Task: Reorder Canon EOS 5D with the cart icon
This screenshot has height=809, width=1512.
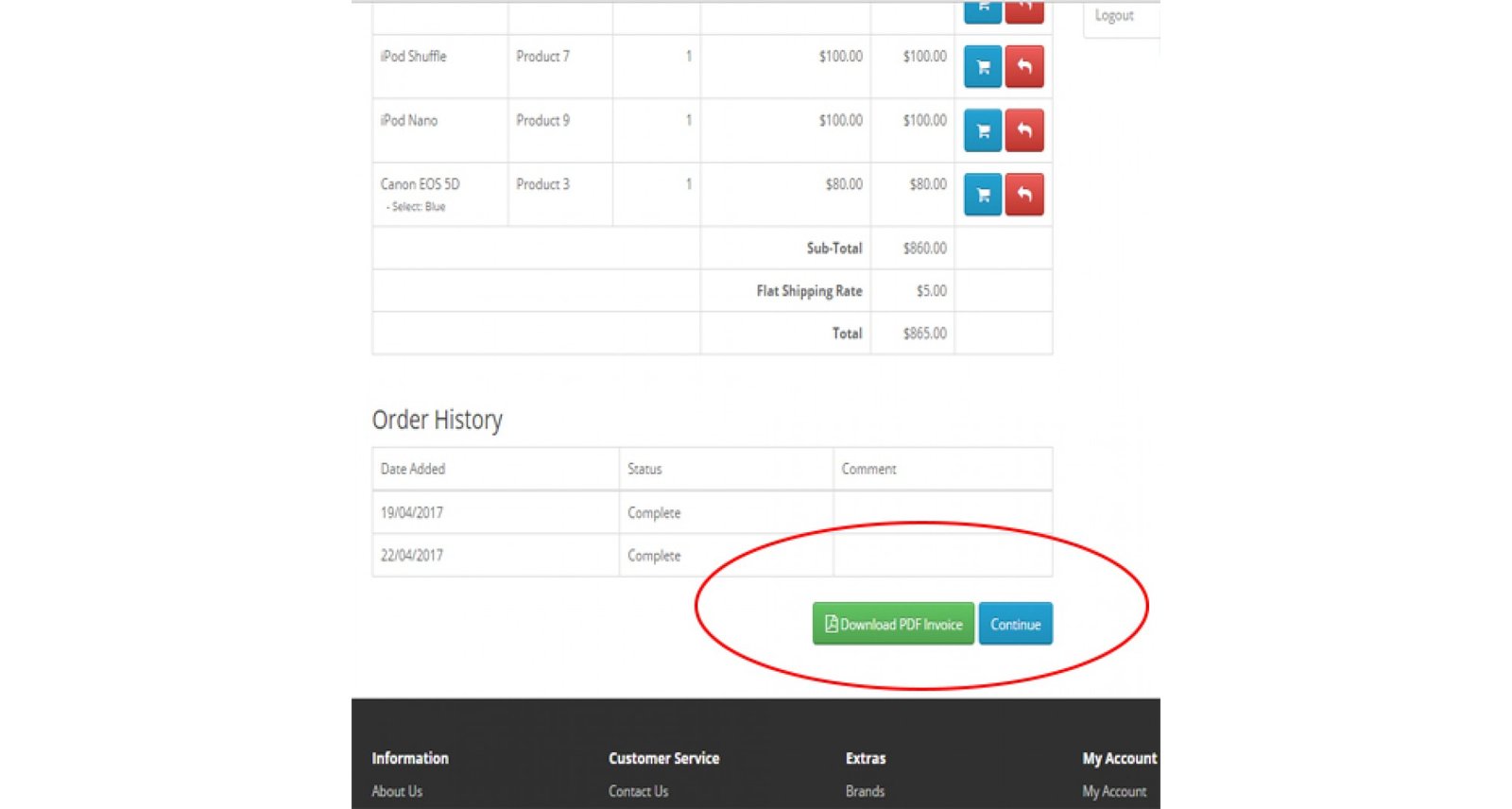Action: (x=982, y=195)
